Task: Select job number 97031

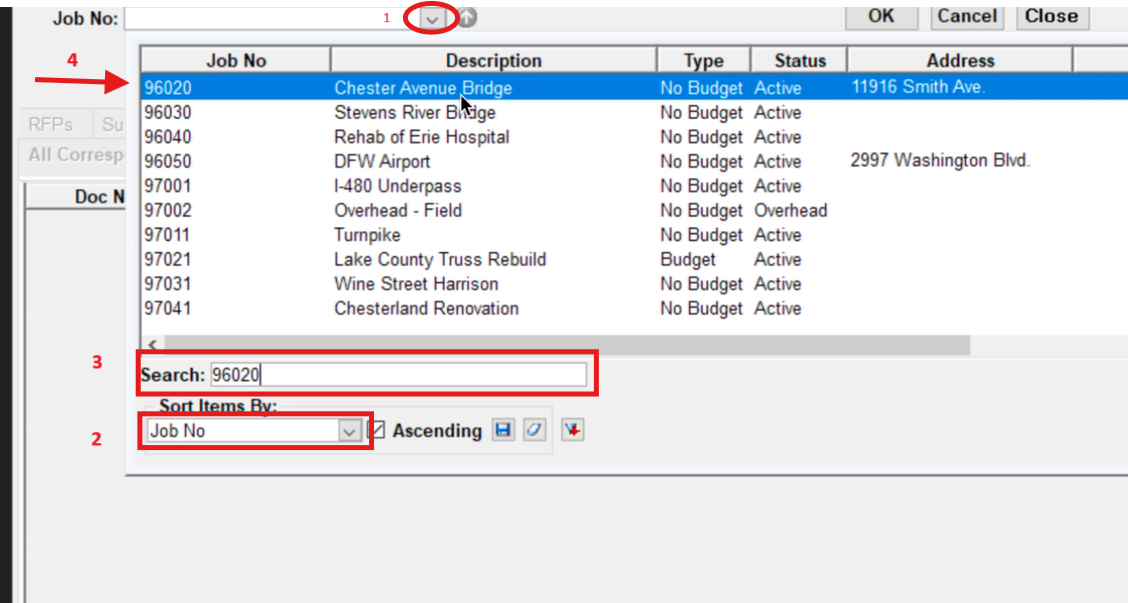Action: coord(168,284)
